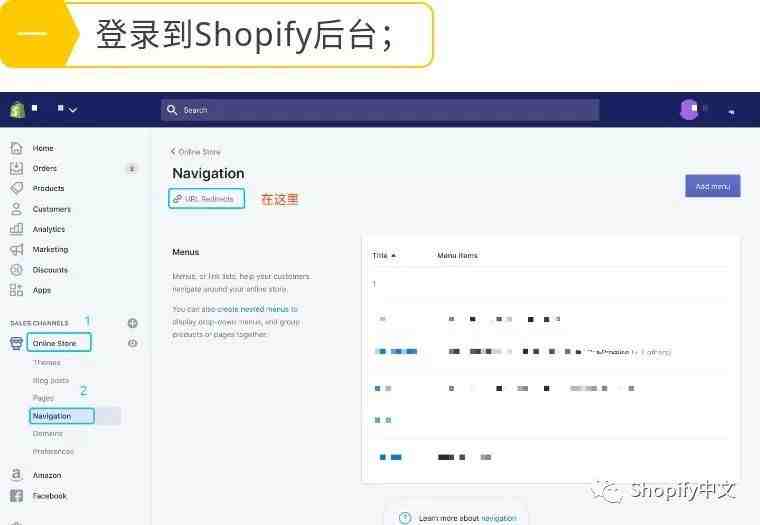
Task: Open the Analytics chart icon
Action: (x=16, y=229)
